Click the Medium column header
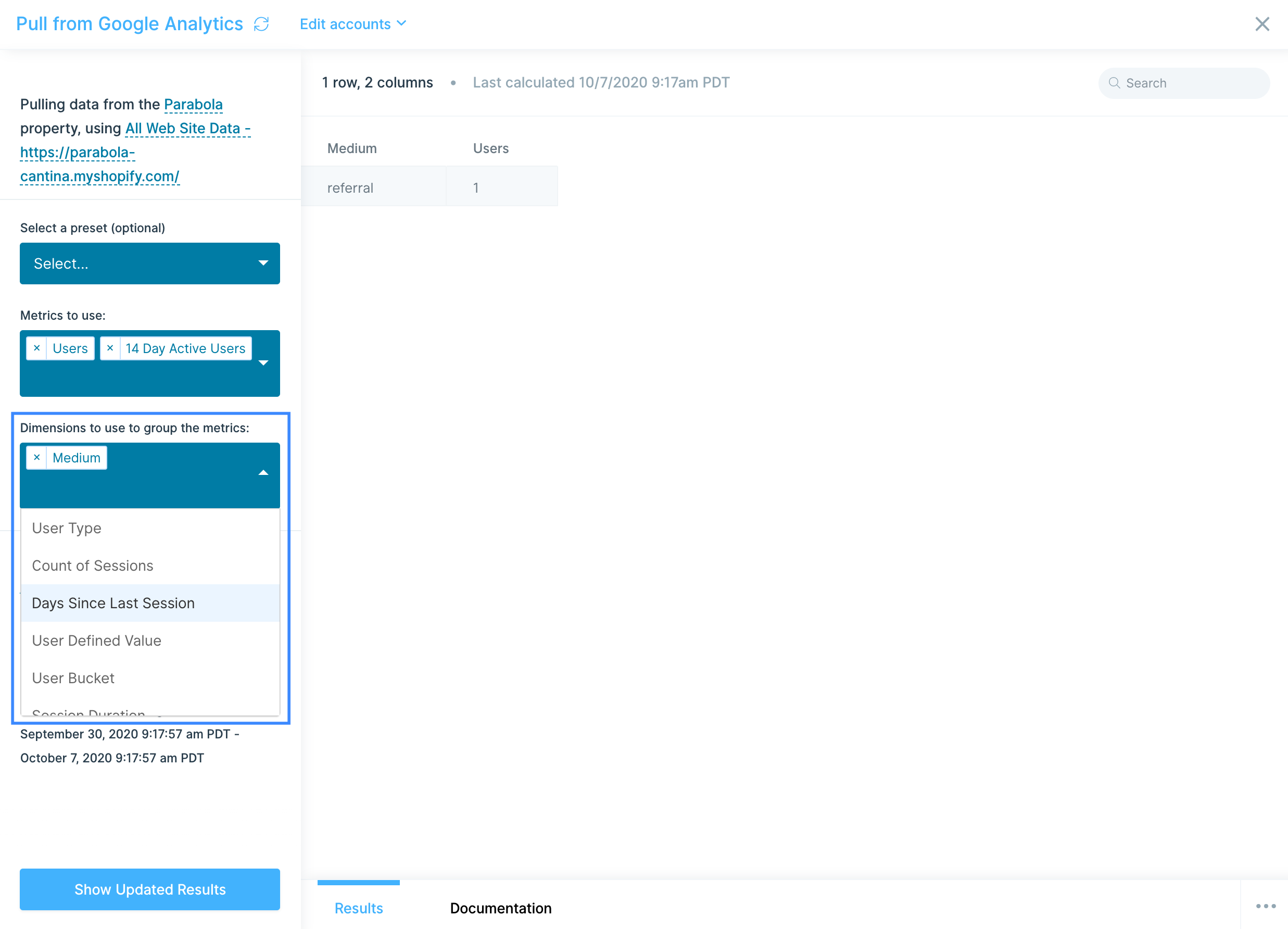Viewport: 1288px width, 929px height. point(352,148)
